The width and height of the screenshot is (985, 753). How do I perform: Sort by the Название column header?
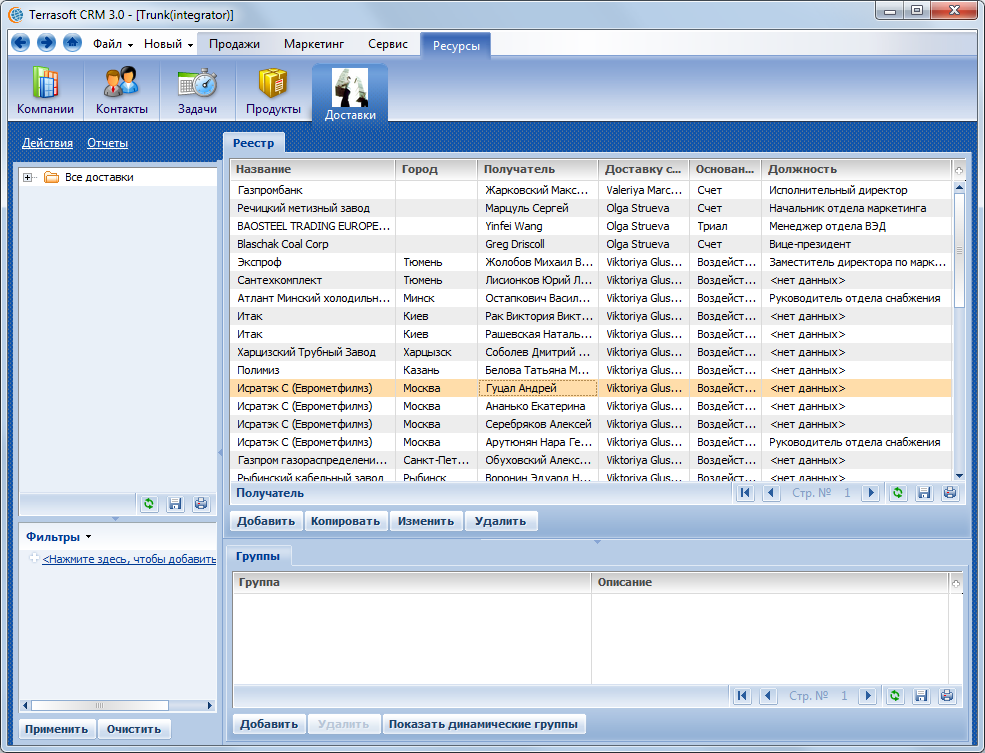click(312, 170)
